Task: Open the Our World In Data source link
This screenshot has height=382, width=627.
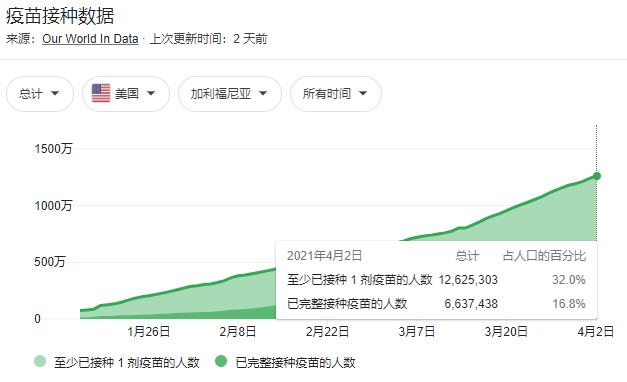Action: (90, 39)
